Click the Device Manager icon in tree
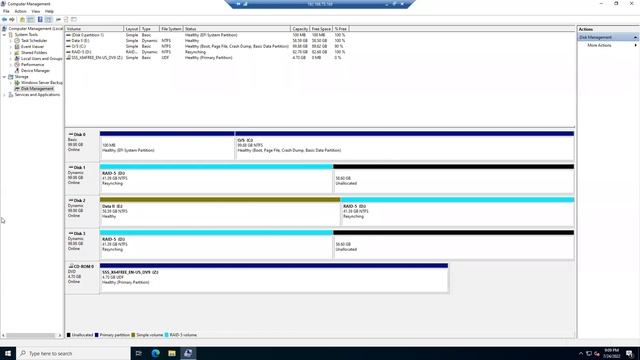640x360 pixels. click(x=17, y=71)
